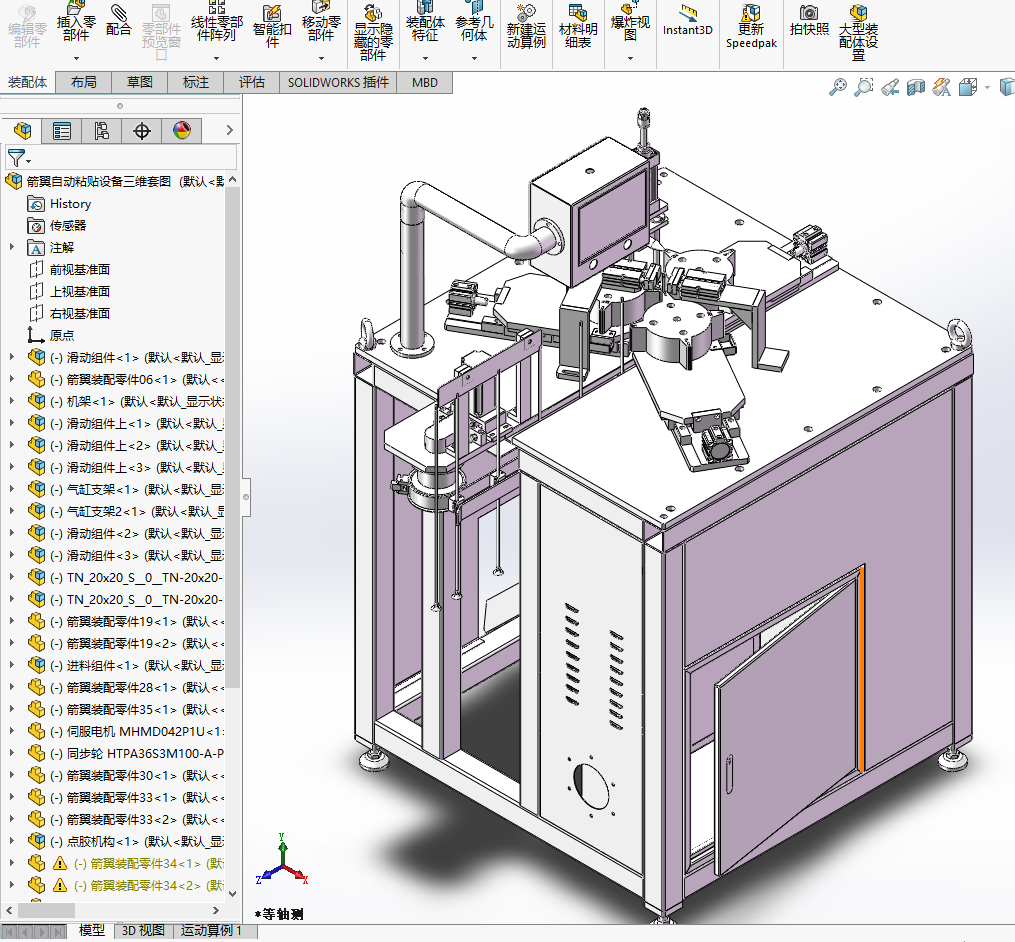The width and height of the screenshot is (1015, 942).
Task: Select the 配合 (Mate) tool
Action: coord(119,20)
